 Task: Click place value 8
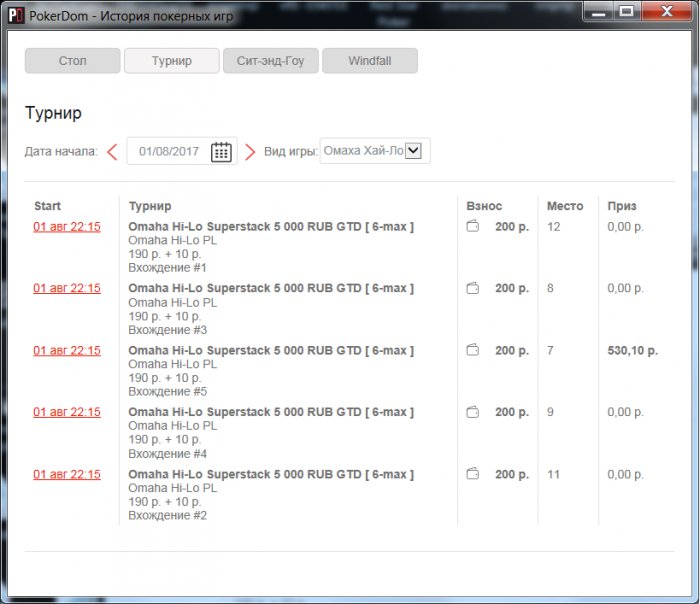click(550, 288)
